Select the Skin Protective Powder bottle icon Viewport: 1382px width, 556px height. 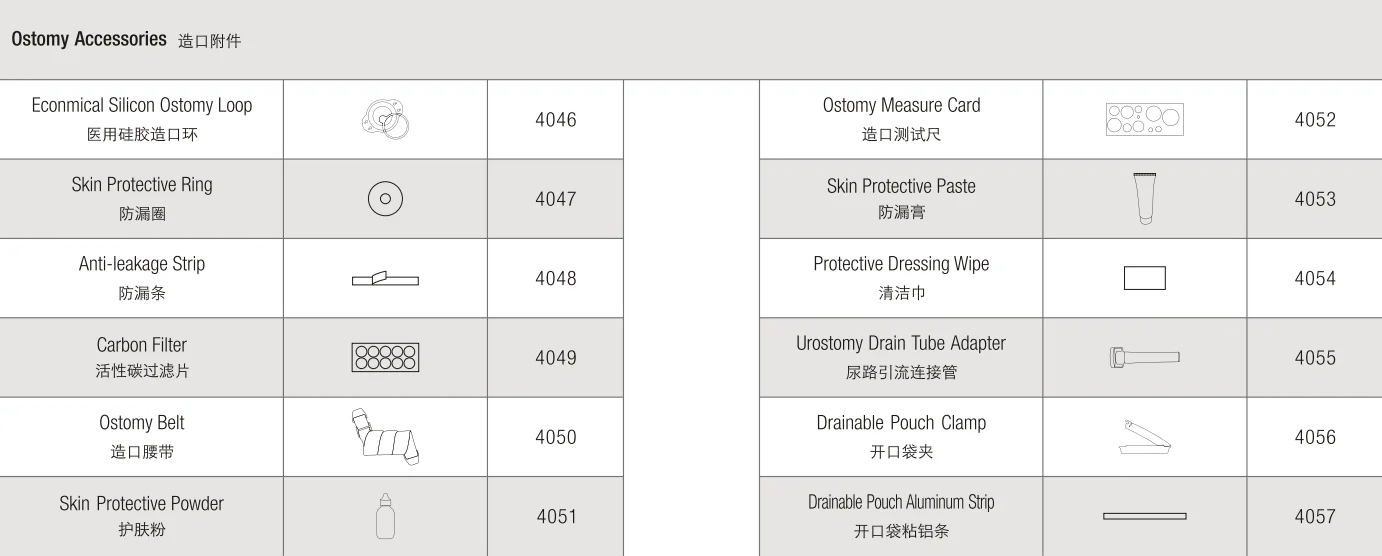point(385,516)
